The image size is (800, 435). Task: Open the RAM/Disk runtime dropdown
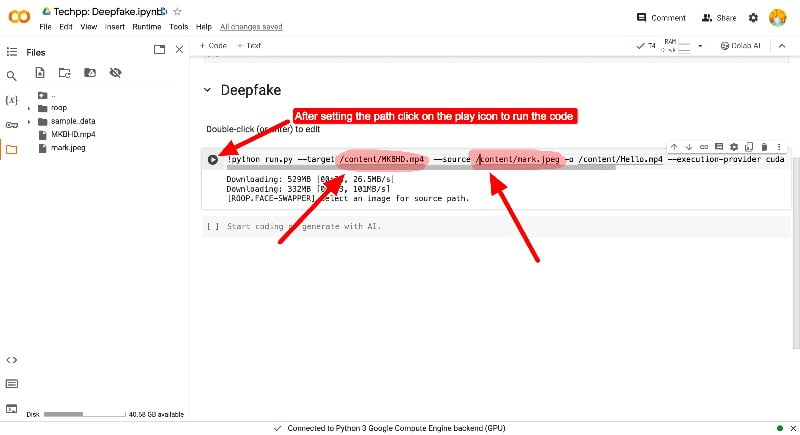point(700,46)
